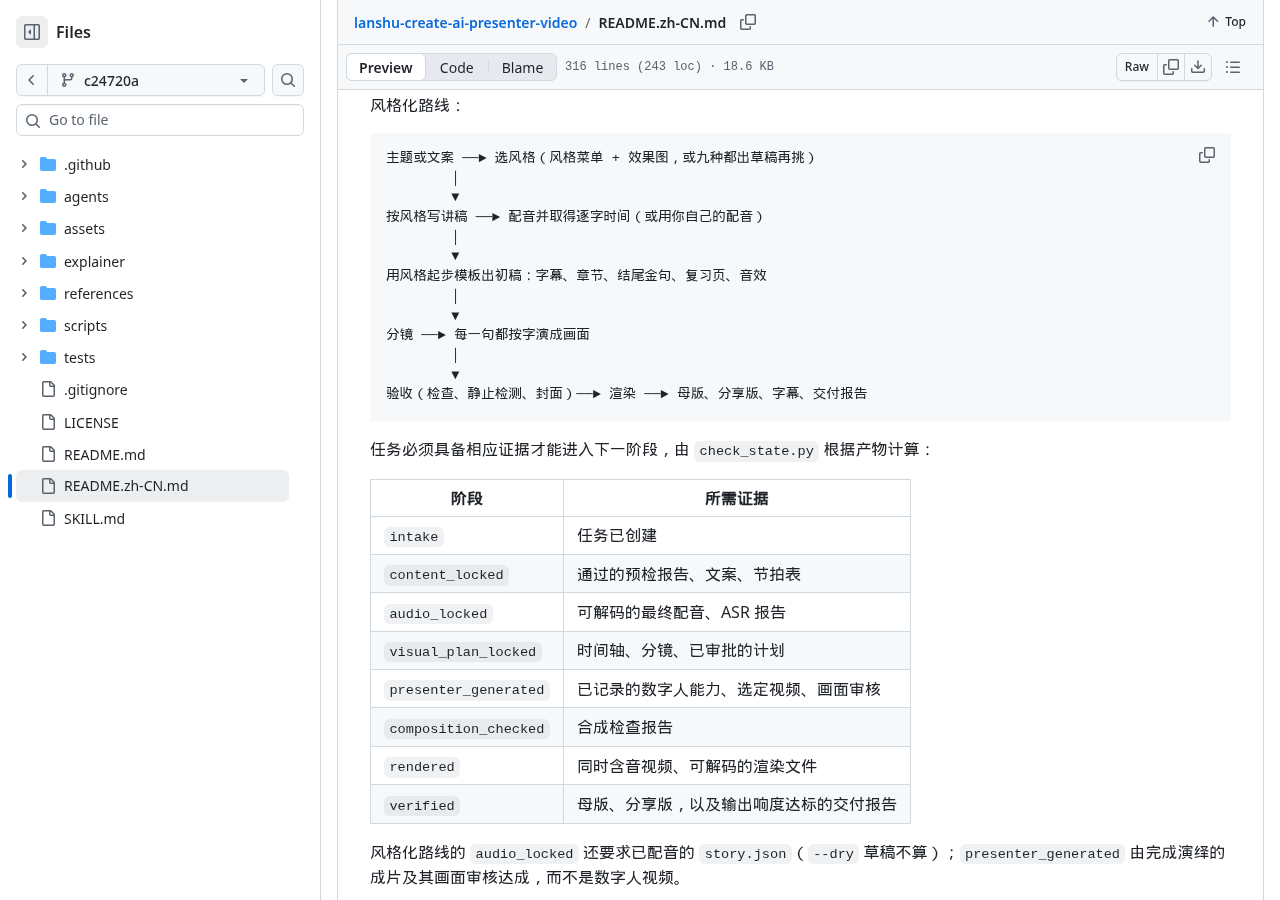Image resolution: width=1280 pixels, height=900 pixels.
Task: Collapse the Files side panel
Action: click(32, 32)
